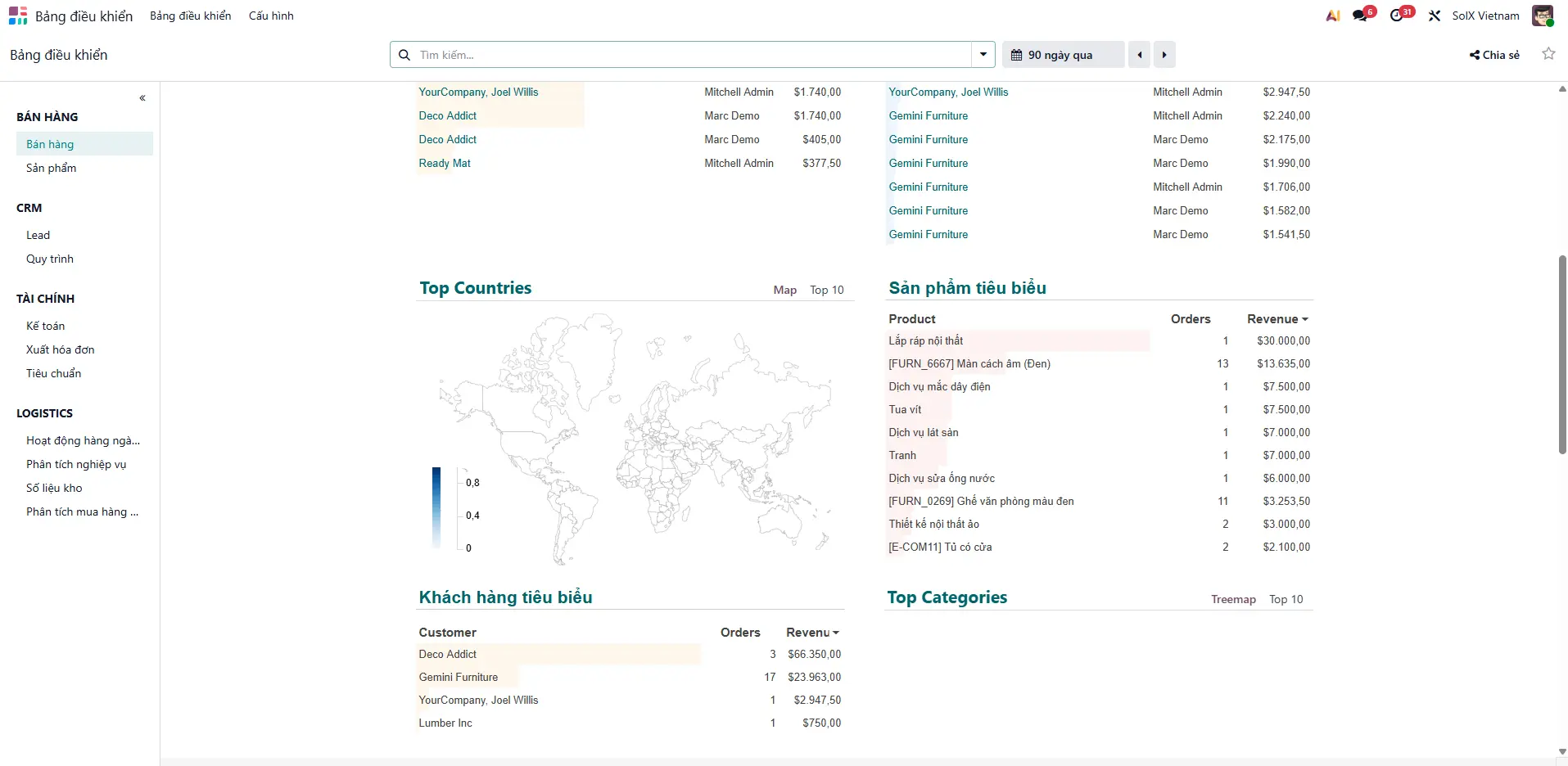
Task: Open the Odoo apps home menu icon
Action: (18, 16)
